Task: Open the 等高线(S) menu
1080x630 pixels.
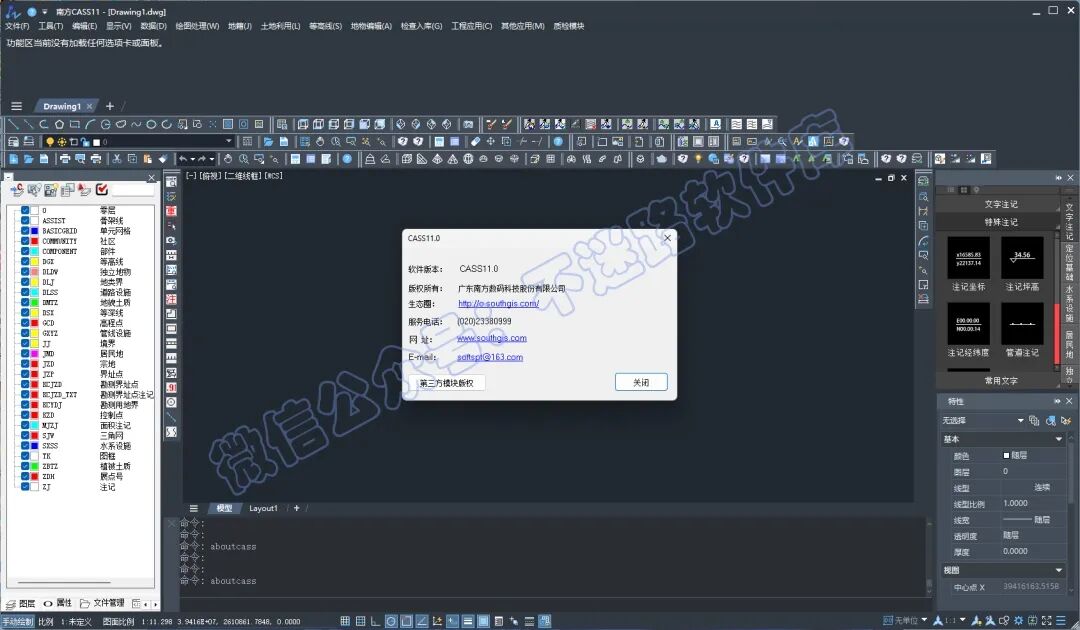Action: pyautogui.click(x=325, y=26)
